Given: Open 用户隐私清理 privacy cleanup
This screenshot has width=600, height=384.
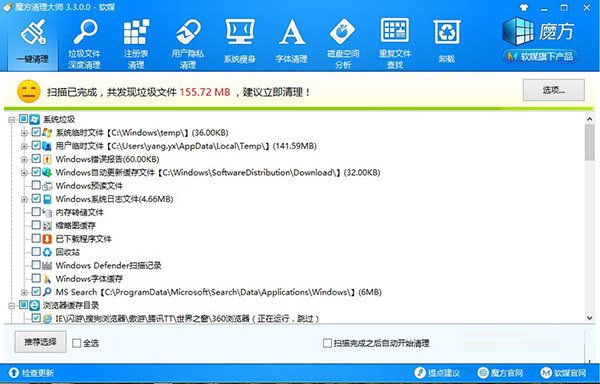Looking at the screenshot, I should point(188,43).
